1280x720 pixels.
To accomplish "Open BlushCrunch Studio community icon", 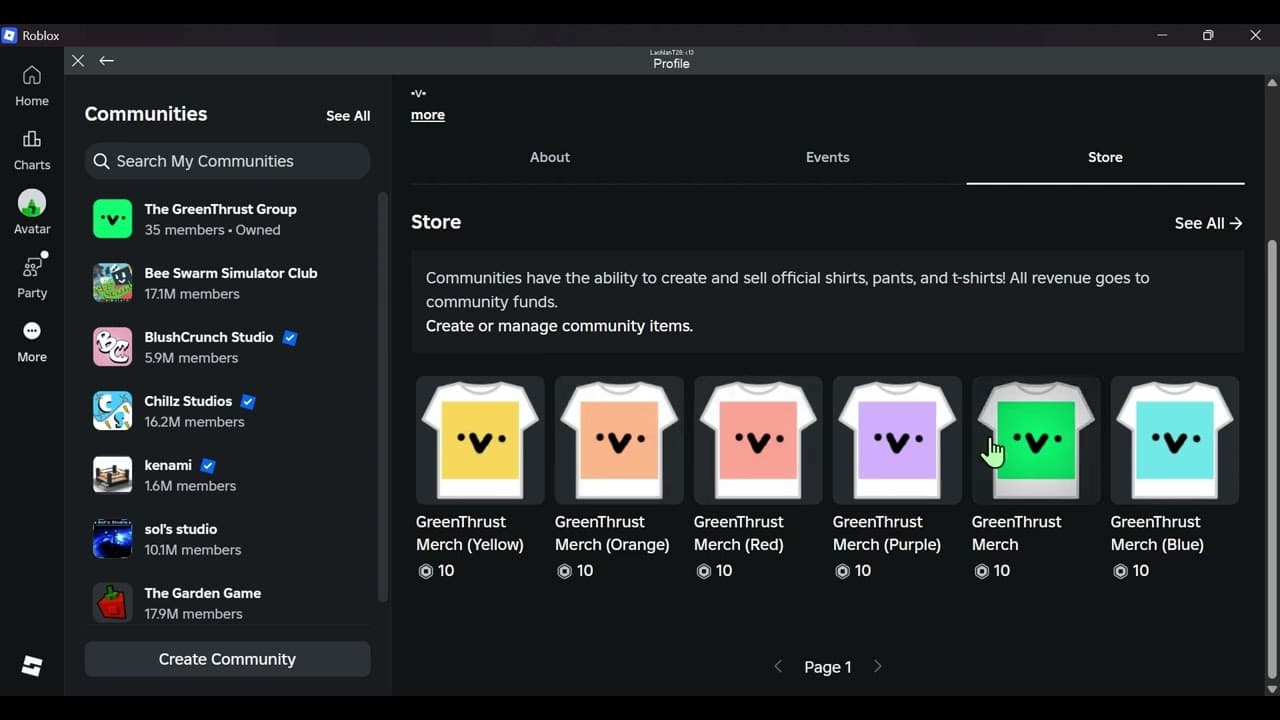I will click(112, 347).
